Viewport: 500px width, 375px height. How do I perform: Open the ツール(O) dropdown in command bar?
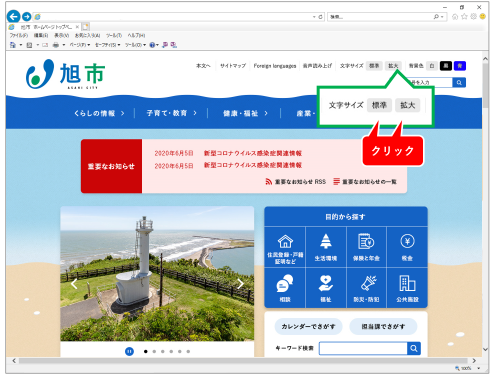pyautogui.click(x=135, y=45)
